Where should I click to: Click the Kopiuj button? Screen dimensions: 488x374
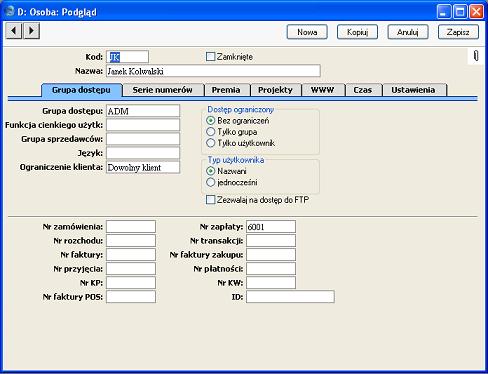[357, 32]
